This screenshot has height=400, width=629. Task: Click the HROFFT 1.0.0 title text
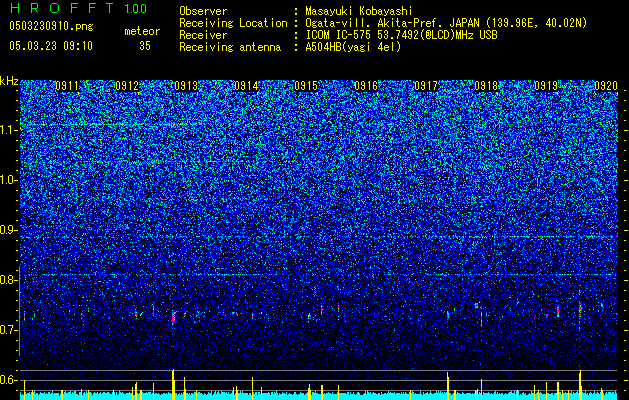tap(78, 8)
